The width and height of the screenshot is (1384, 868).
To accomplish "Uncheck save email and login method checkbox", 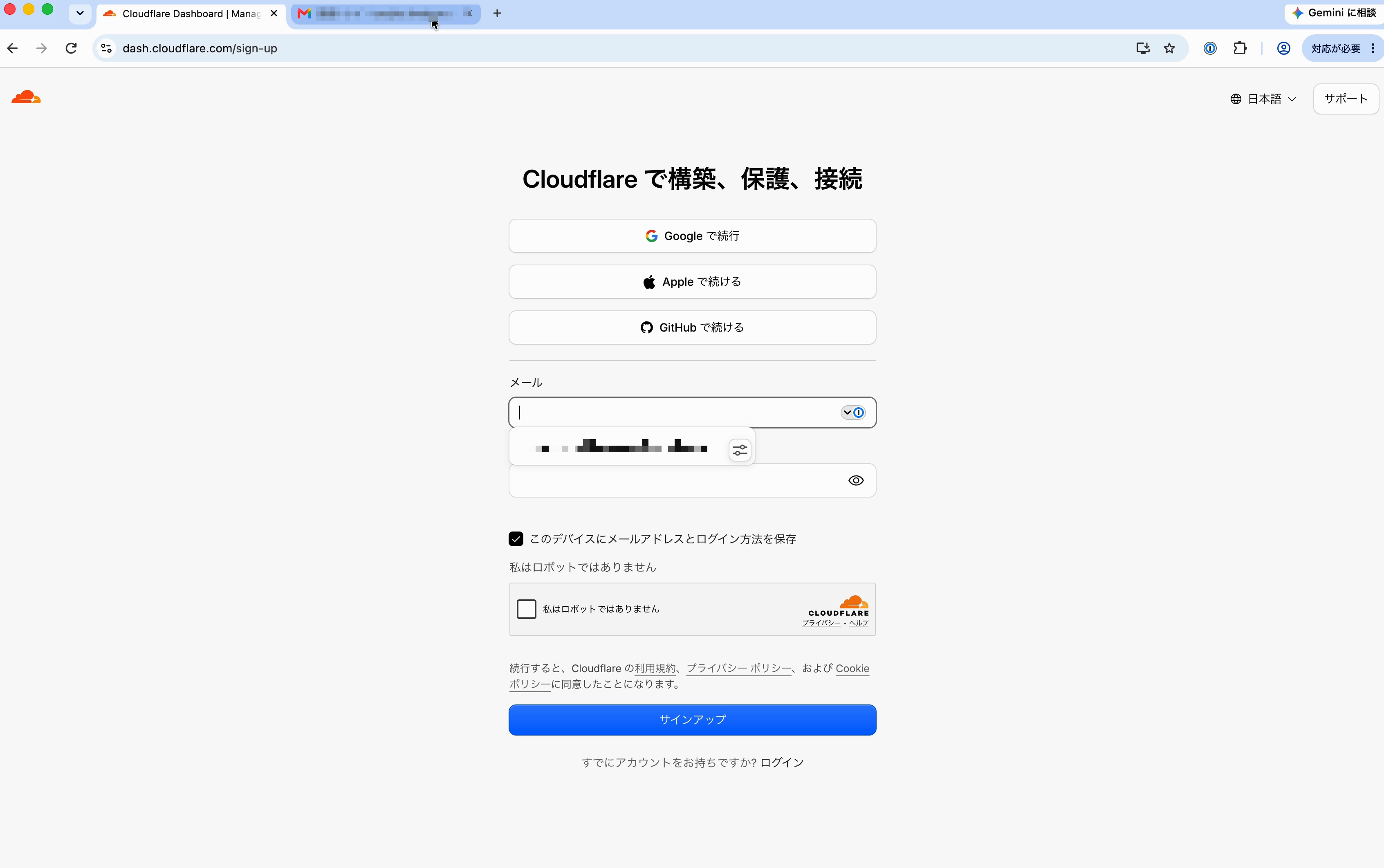I will point(516,538).
